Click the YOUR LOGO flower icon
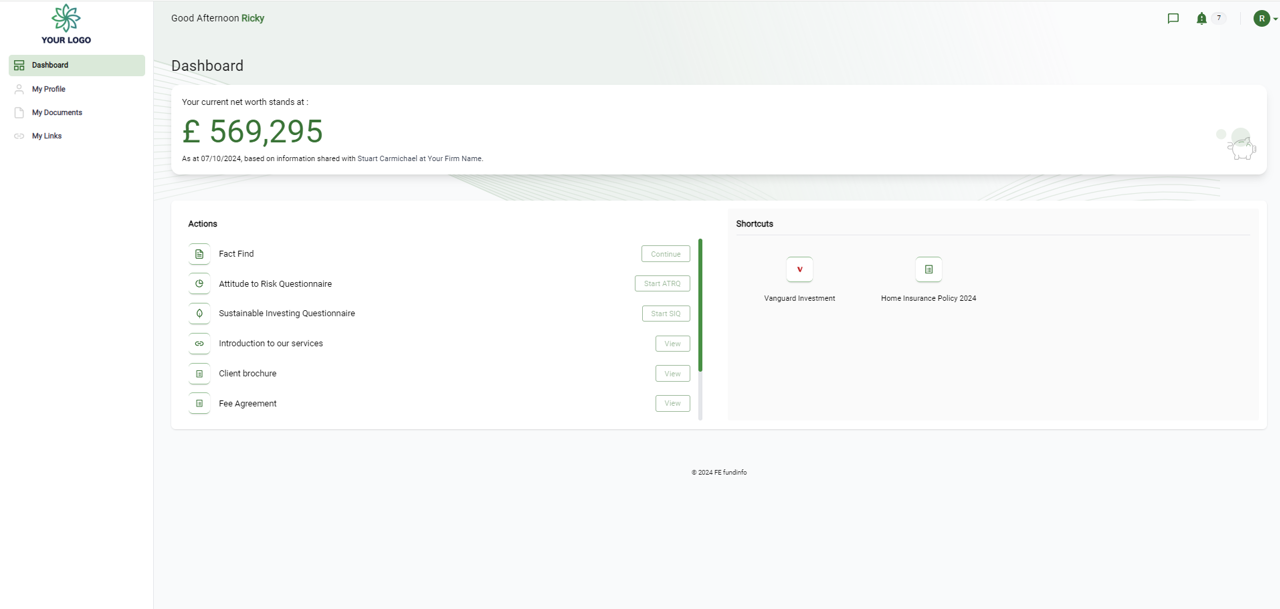 click(x=66, y=18)
